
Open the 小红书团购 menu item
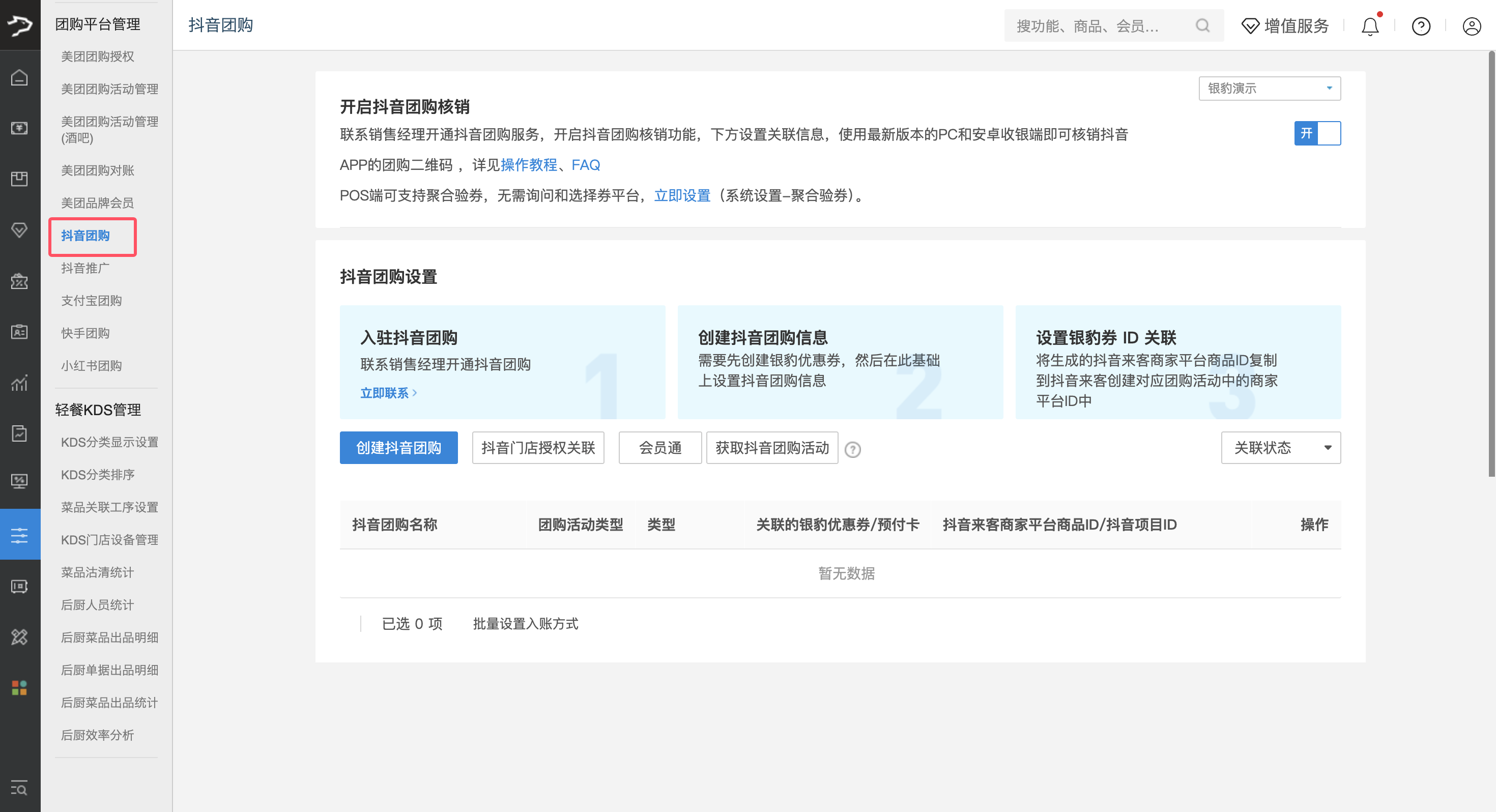pyautogui.click(x=91, y=365)
